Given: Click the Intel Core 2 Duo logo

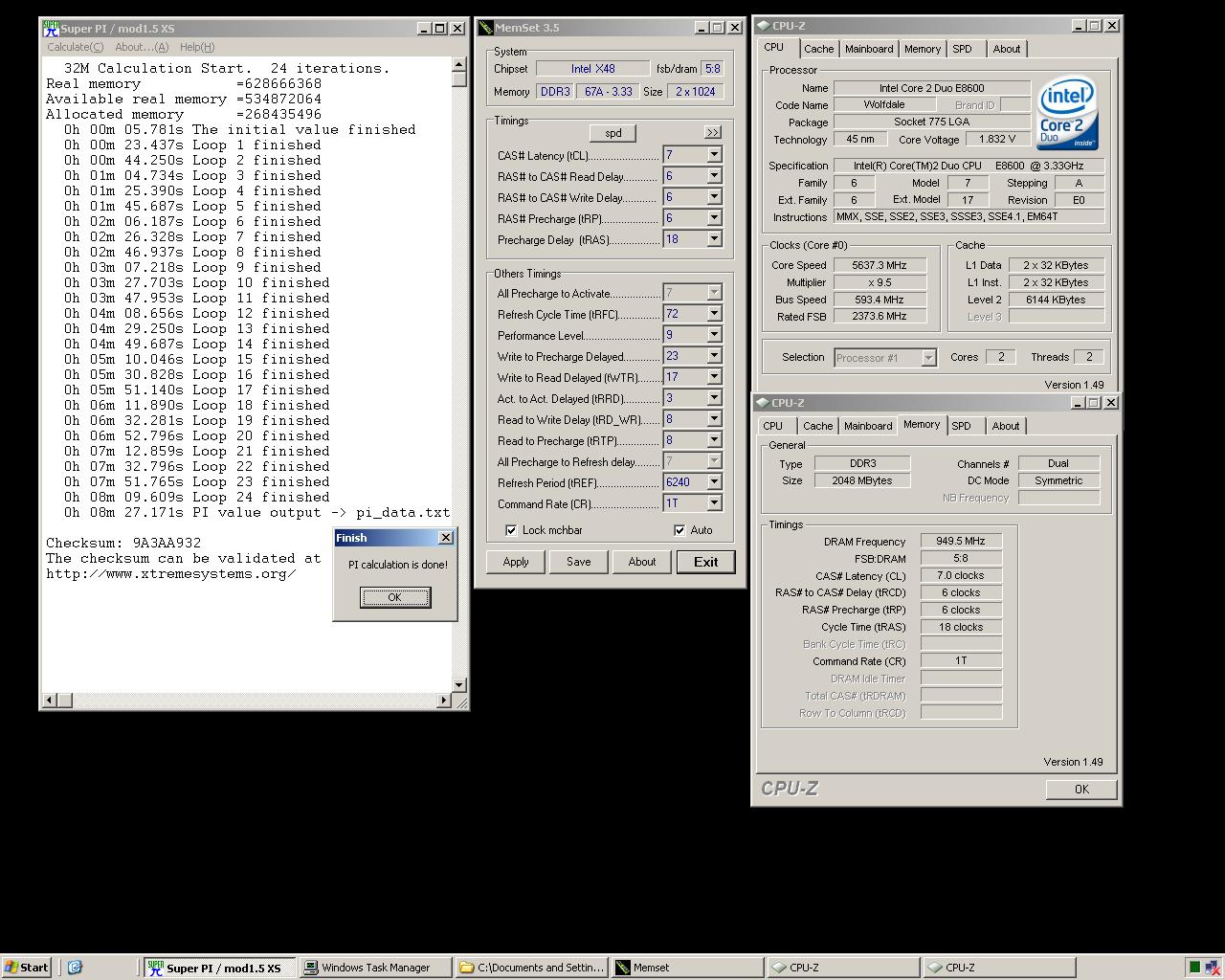Looking at the screenshot, I should 1067,114.
